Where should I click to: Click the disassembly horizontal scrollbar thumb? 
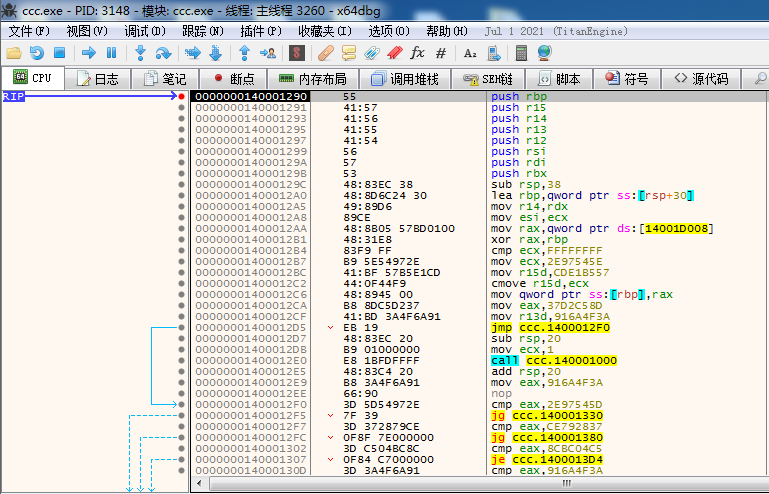coord(566,483)
